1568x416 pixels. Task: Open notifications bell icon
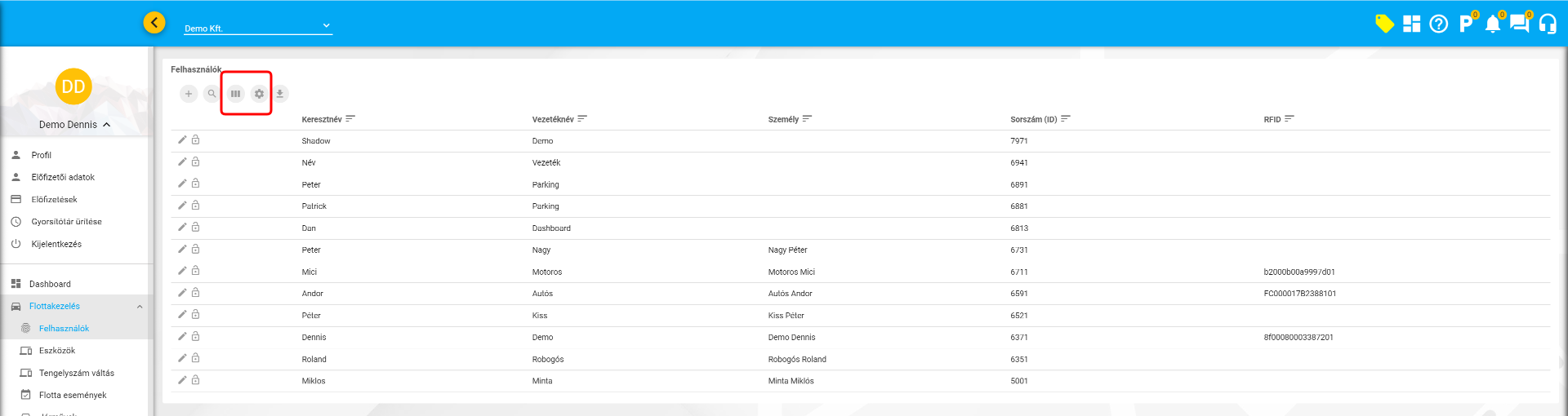tap(1492, 24)
